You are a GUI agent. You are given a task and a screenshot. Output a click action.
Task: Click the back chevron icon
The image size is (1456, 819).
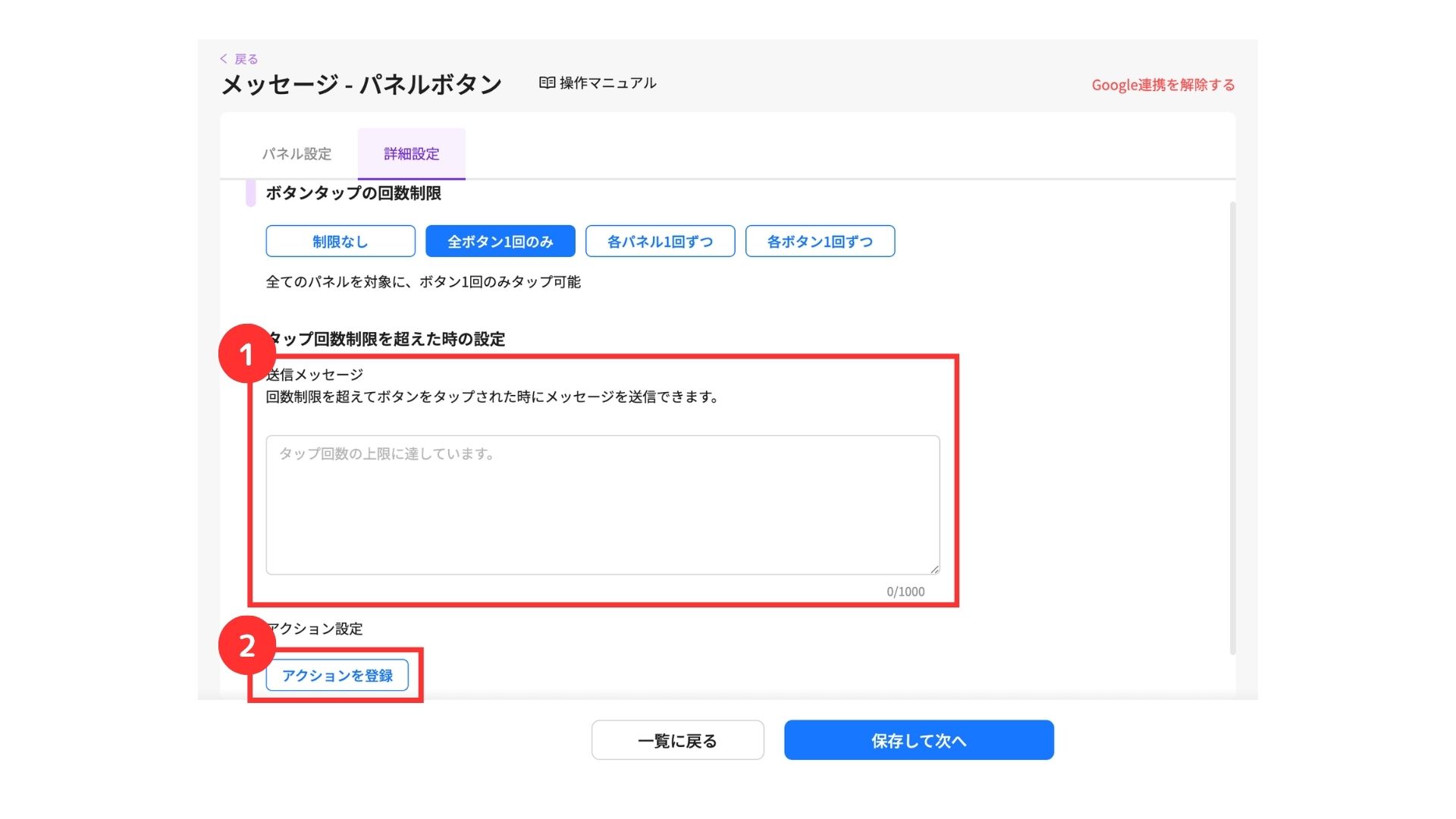tap(224, 58)
